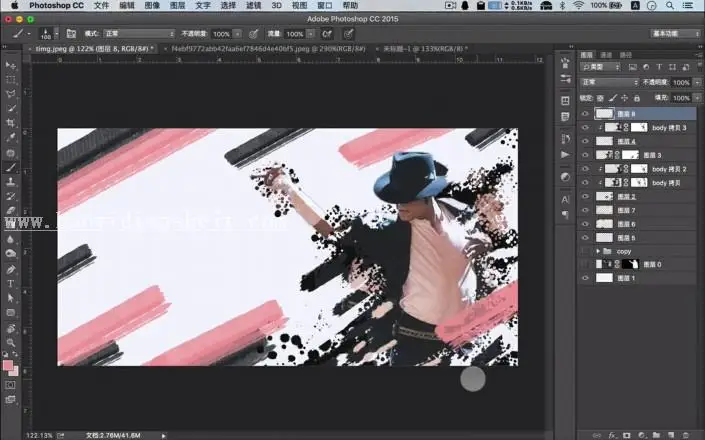Open the brush preset picker arrow
Viewport: 705px width, 440px height.
57,34
